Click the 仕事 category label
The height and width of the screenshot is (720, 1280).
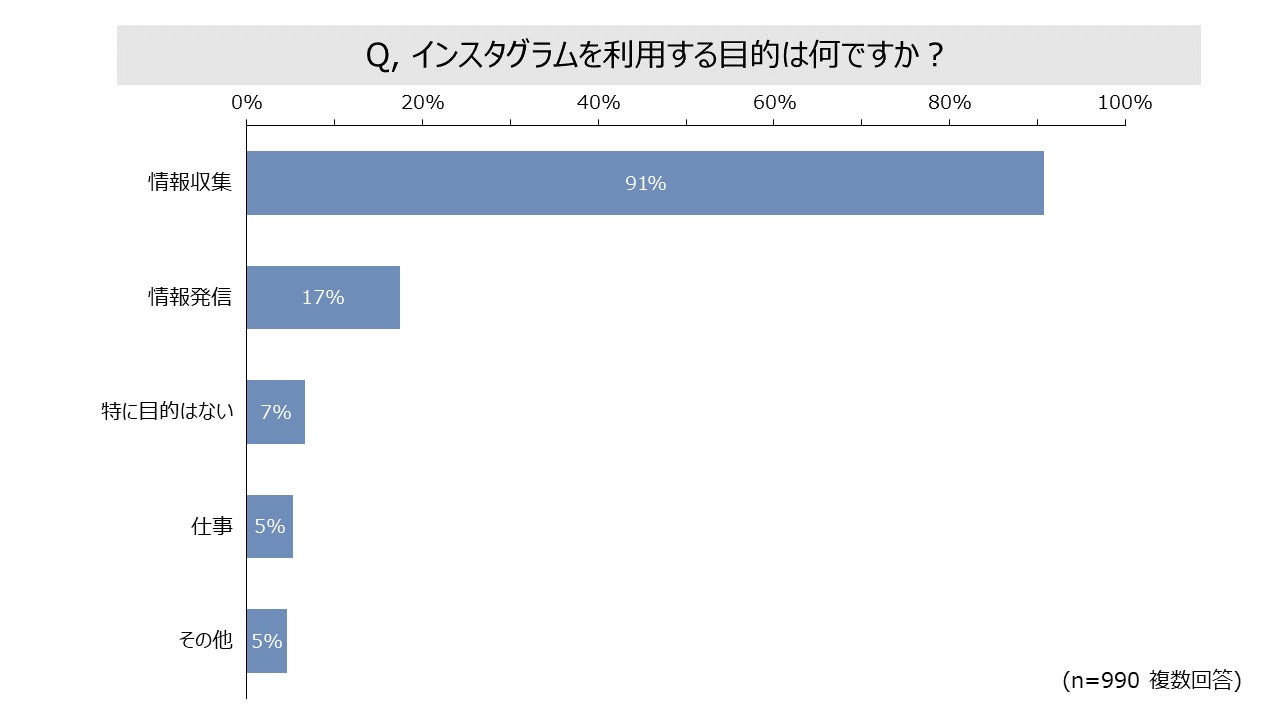211,526
